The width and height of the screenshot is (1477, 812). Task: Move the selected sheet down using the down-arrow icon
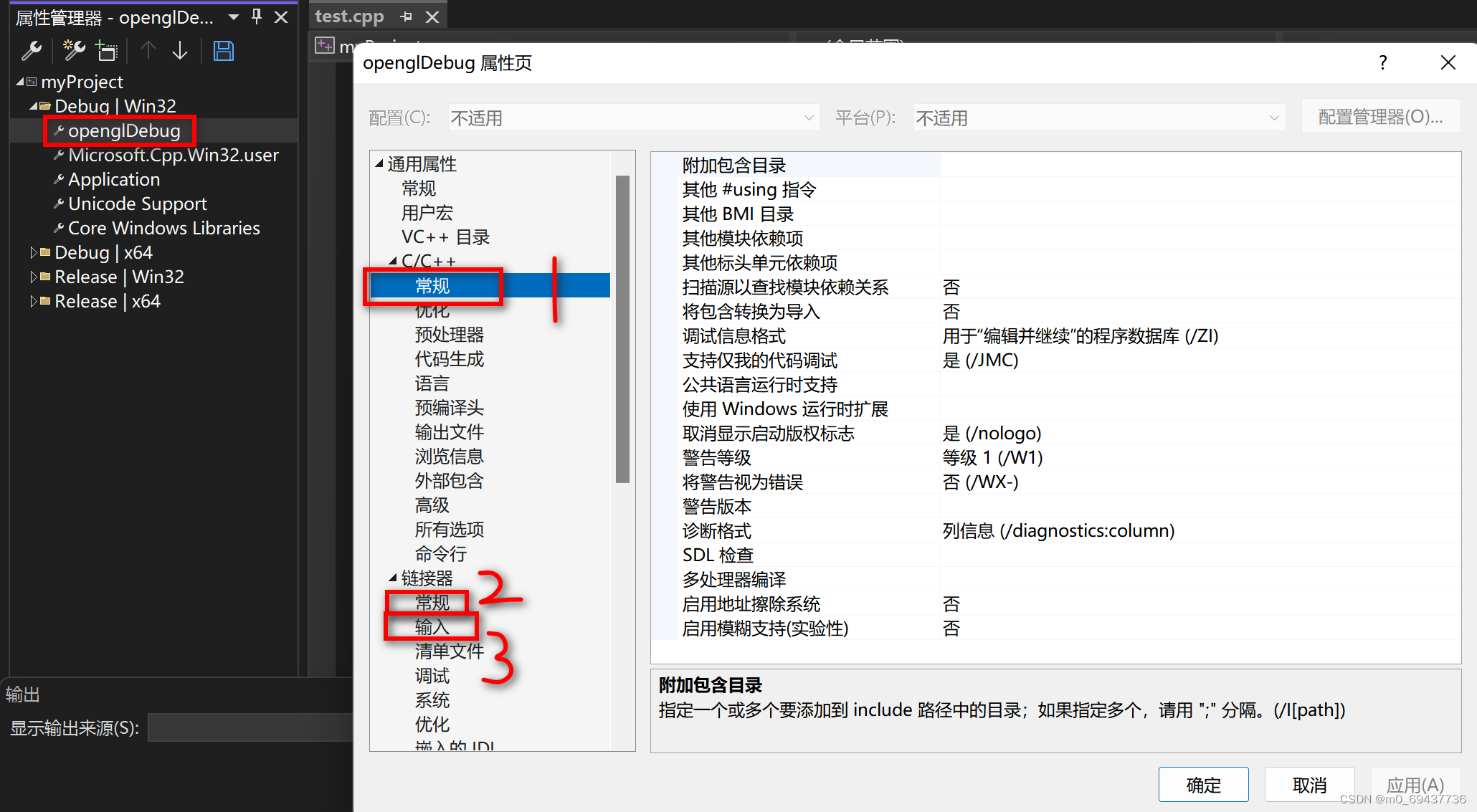tap(179, 50)
